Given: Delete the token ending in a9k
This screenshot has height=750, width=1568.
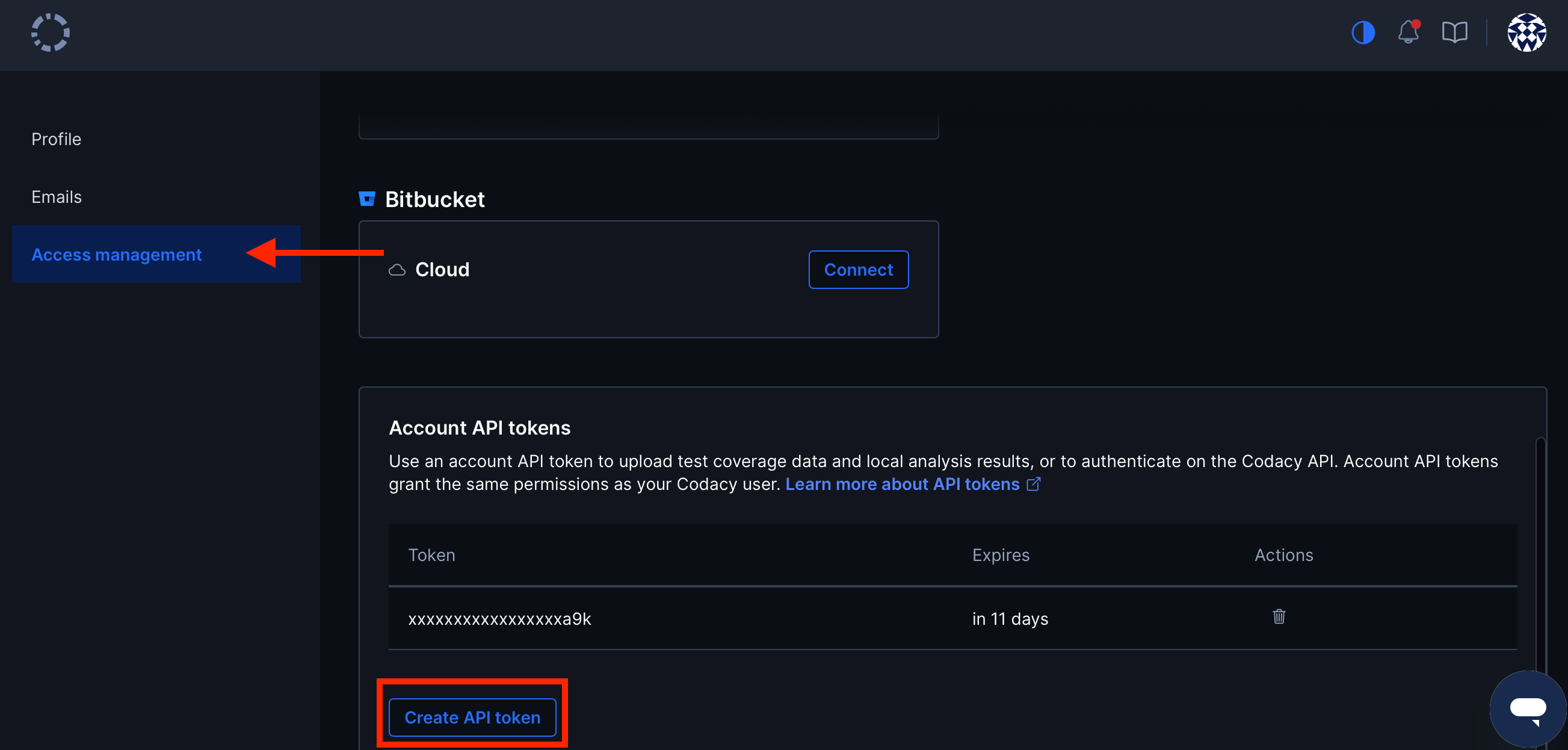Looking at the screenshot, I should (1279, 617).
